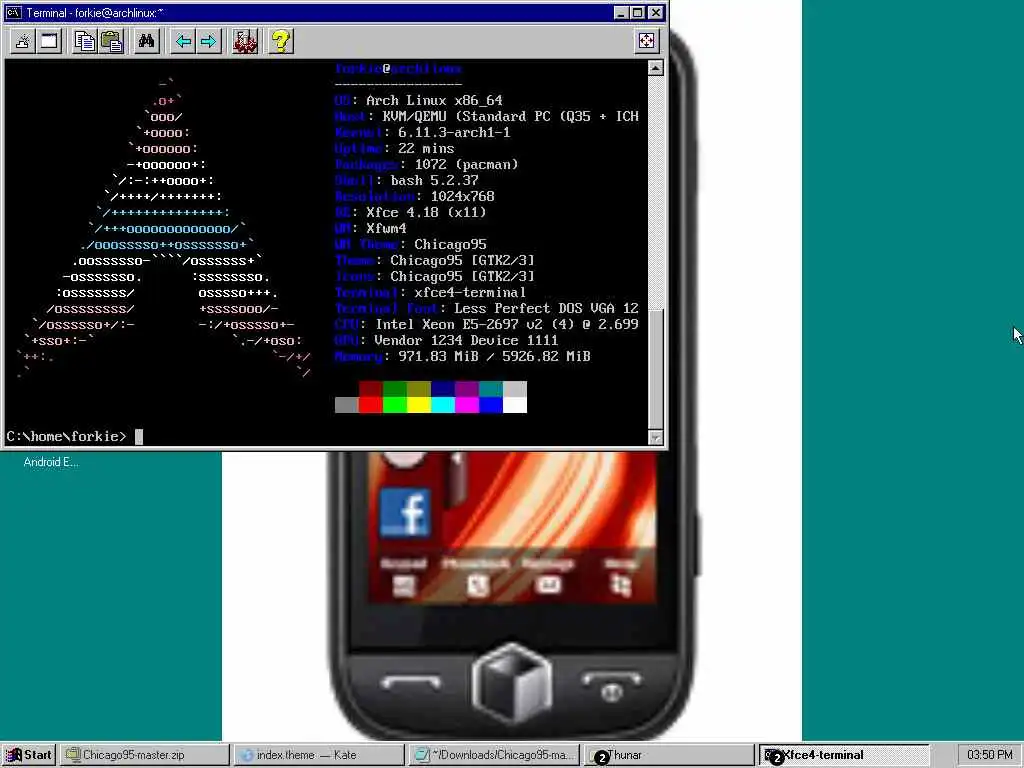1024x768 pixels.
Task: Click 'Vendor 1234 Device 1111' GPU text
Action: pos(466,340)
